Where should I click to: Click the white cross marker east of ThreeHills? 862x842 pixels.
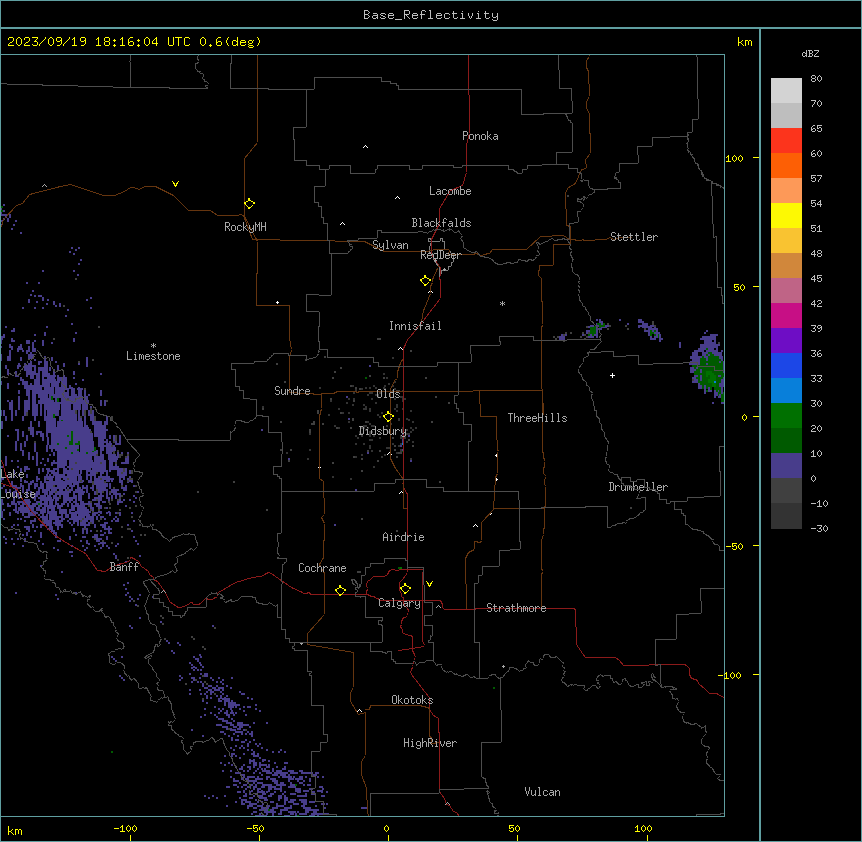[612, 375]
